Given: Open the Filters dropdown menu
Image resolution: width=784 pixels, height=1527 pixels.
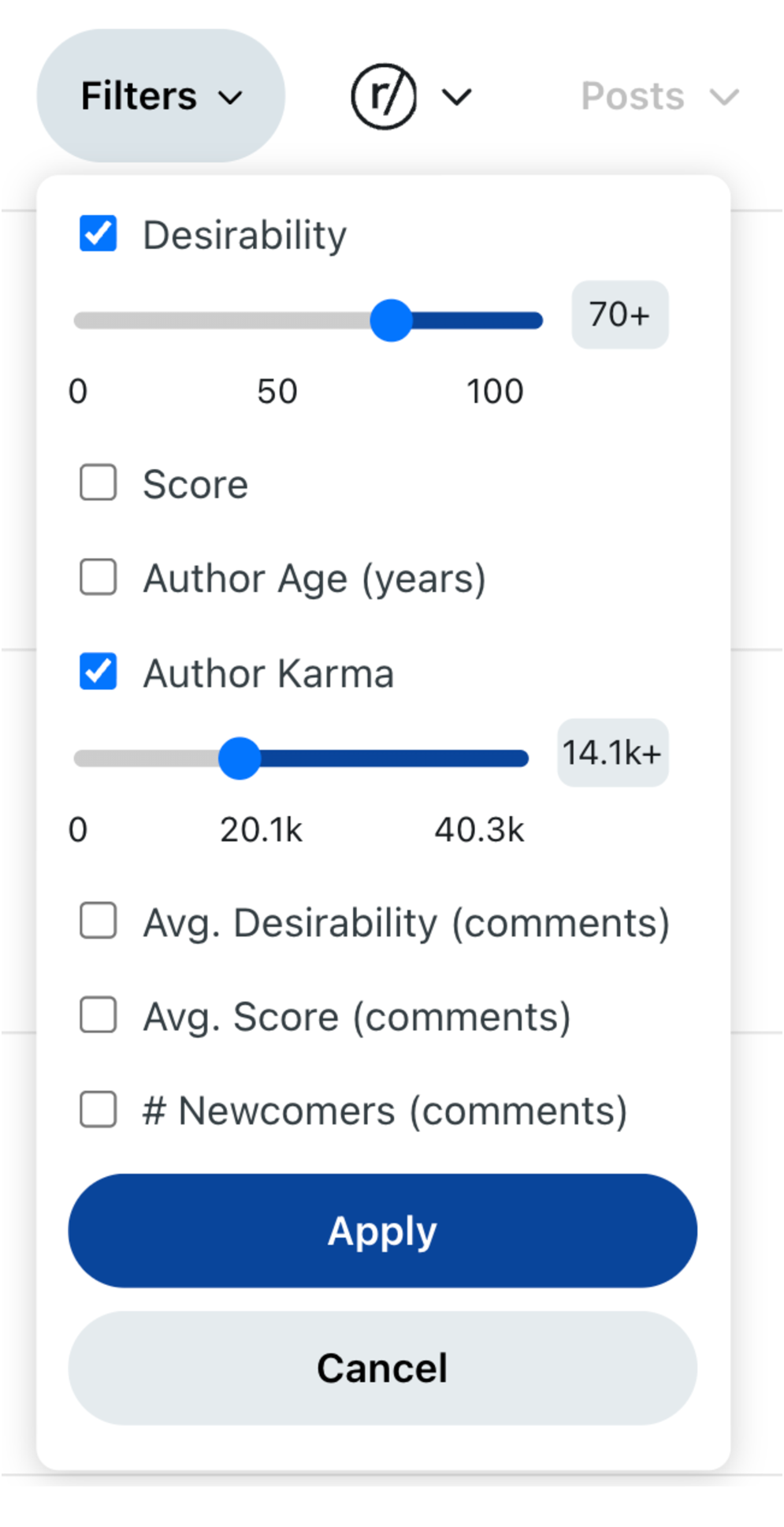Looking at the screenshot, I should pyautogui.click(x=161, y=96).
